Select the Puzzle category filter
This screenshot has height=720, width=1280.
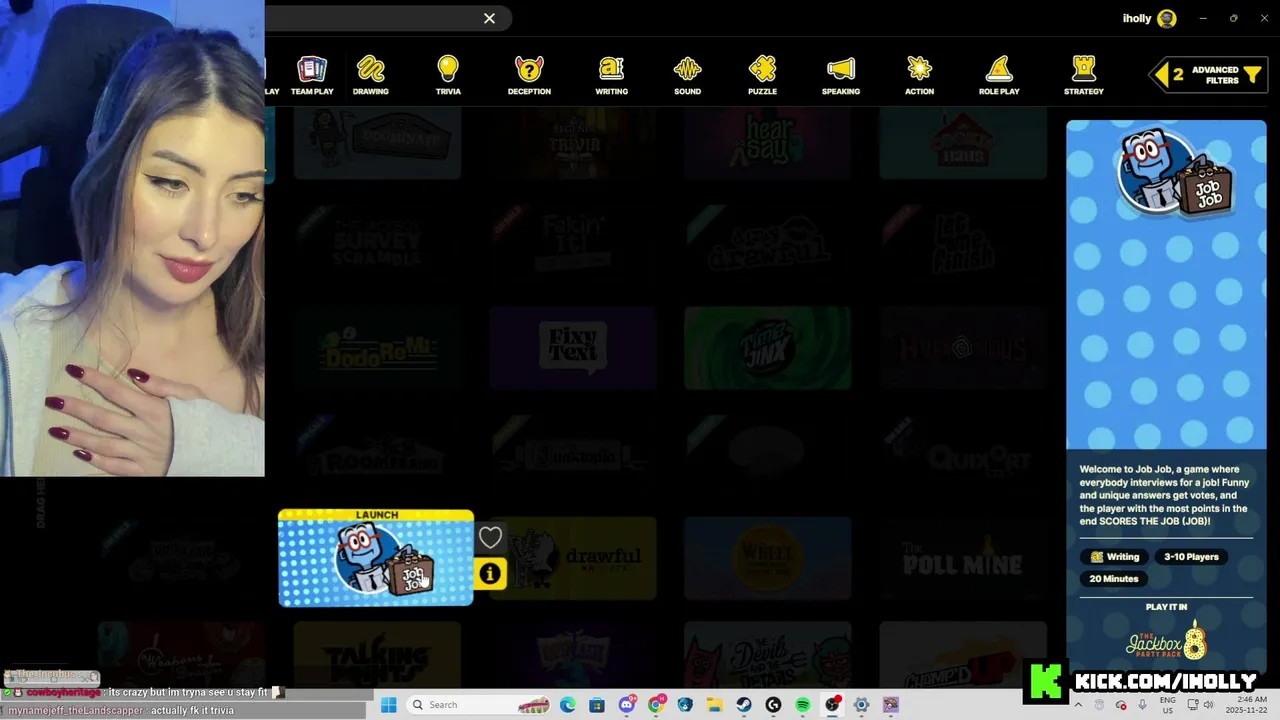[762, 75]
